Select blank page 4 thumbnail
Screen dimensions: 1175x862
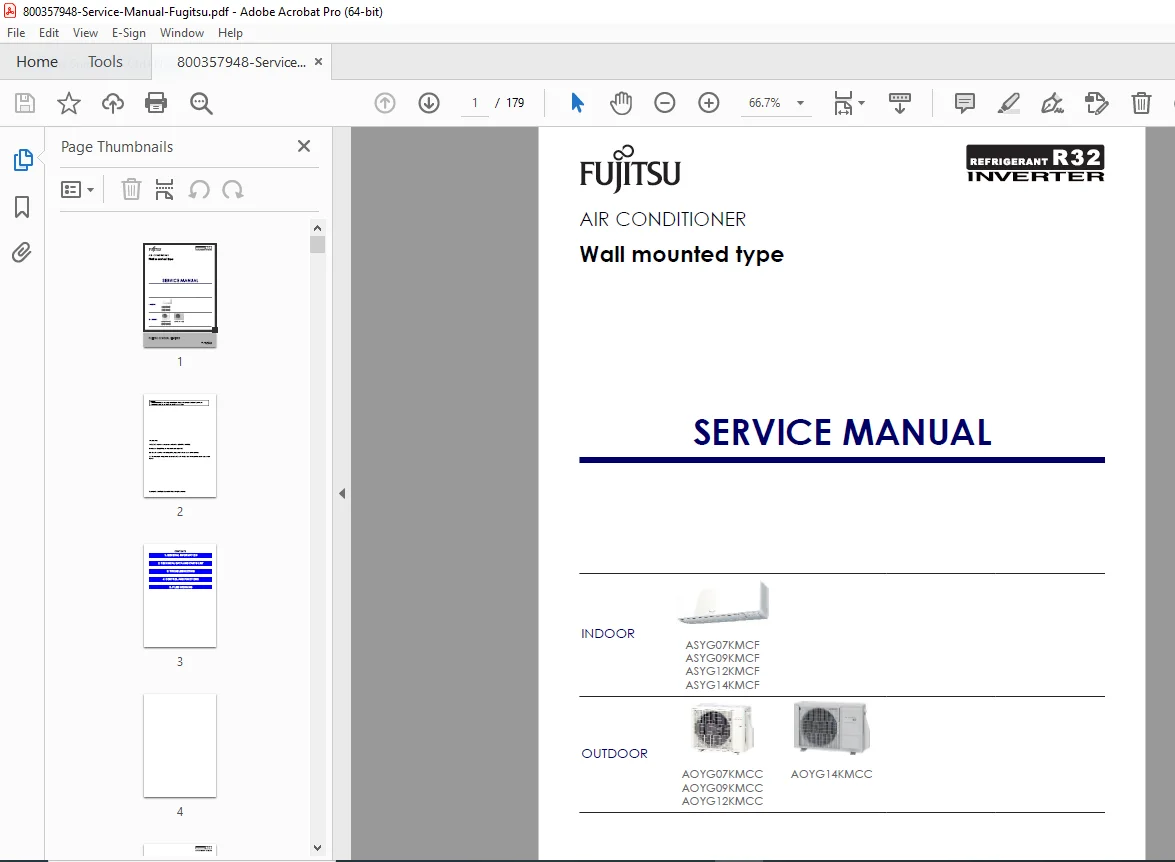(180, 745)
